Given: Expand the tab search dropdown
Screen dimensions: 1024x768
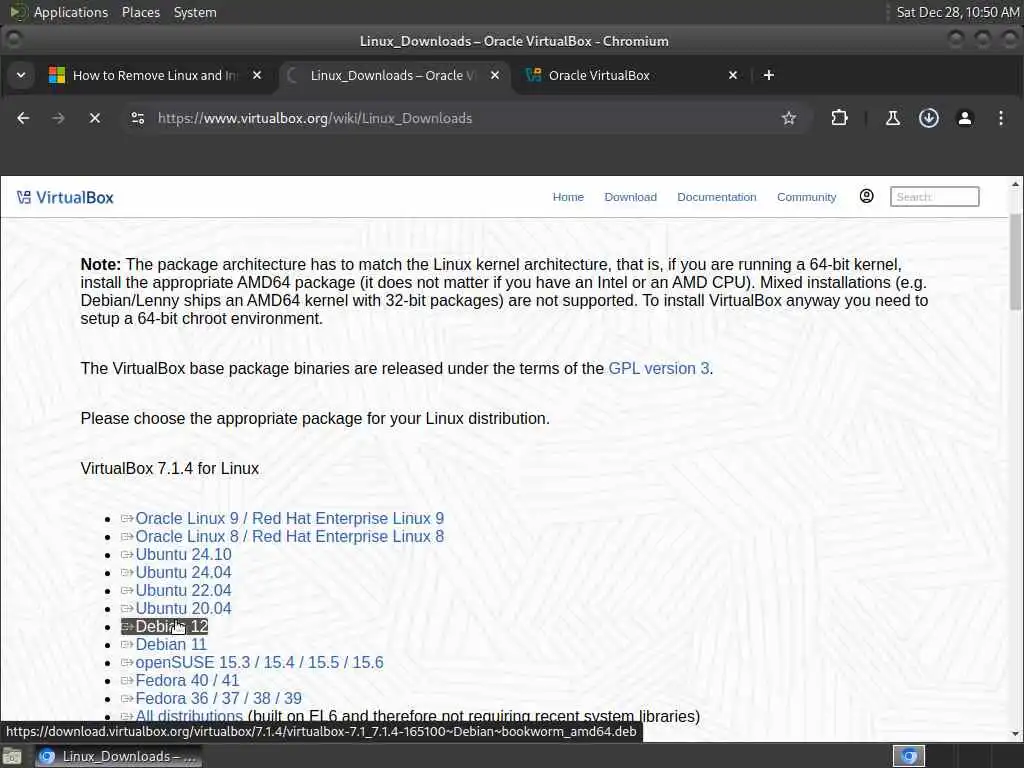Looking at the screenshot, I should (x=21, y=75).
